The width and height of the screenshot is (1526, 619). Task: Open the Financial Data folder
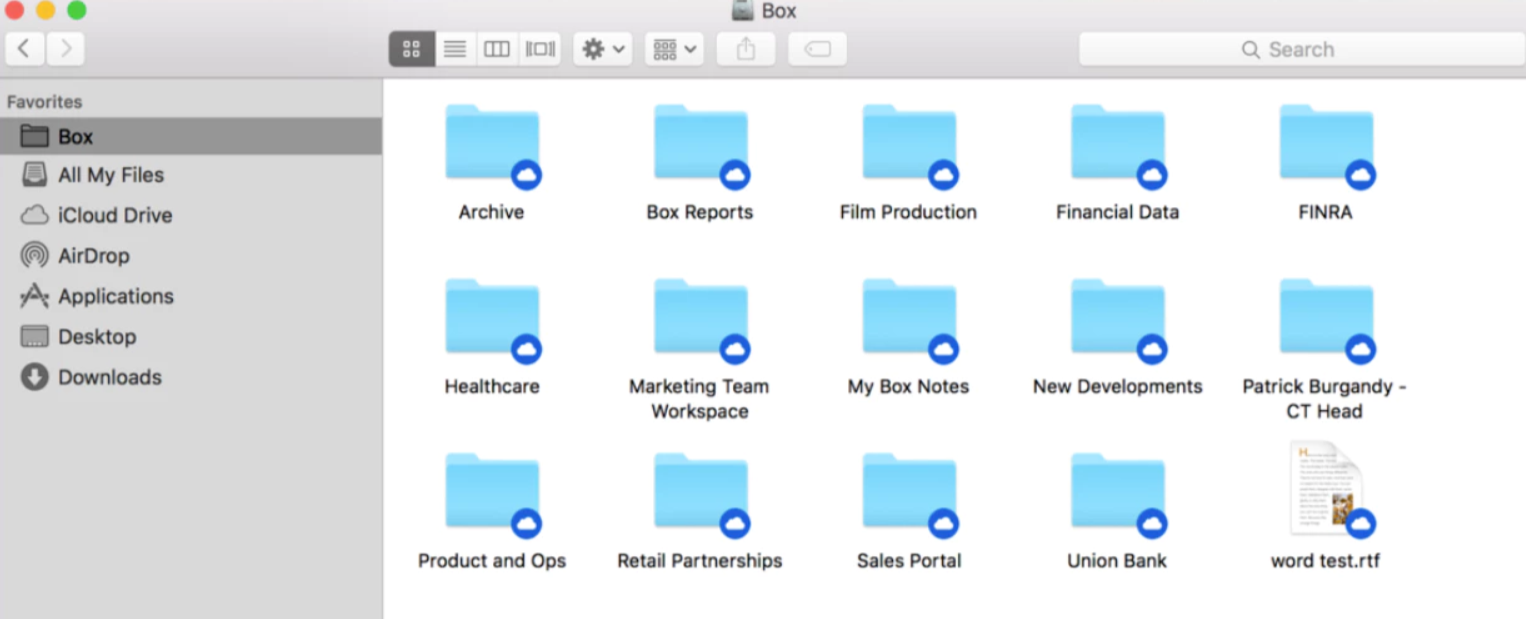1117,145
